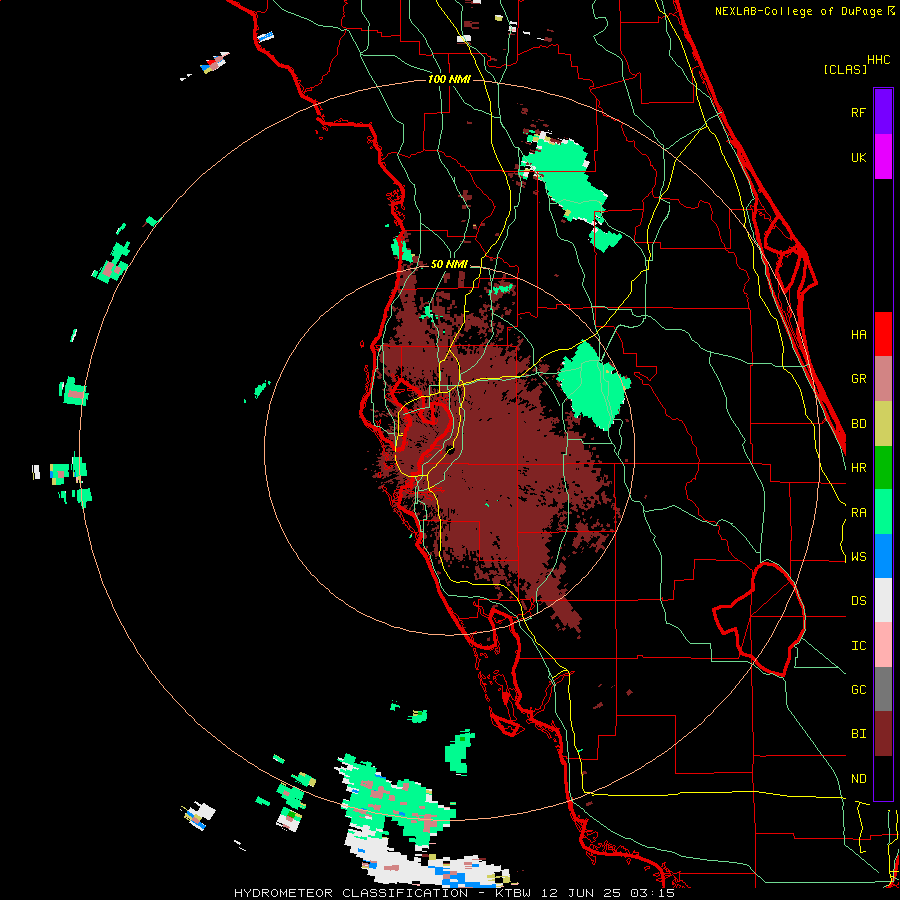Click the light pink IC color swatch
Screen dimensions: 900x900
[x=883, y=645]
